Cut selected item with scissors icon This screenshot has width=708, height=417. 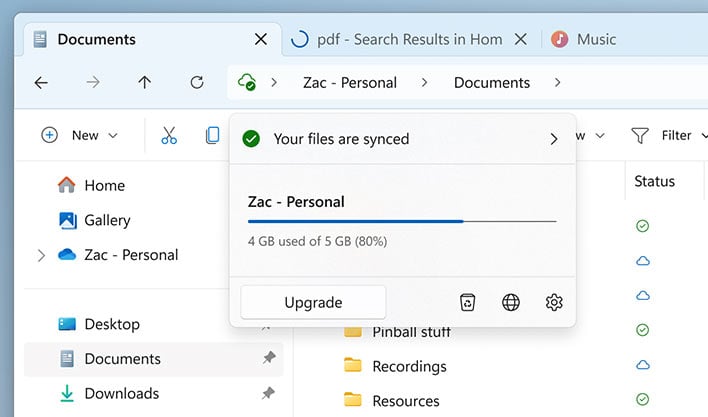(x=169, y=135)
